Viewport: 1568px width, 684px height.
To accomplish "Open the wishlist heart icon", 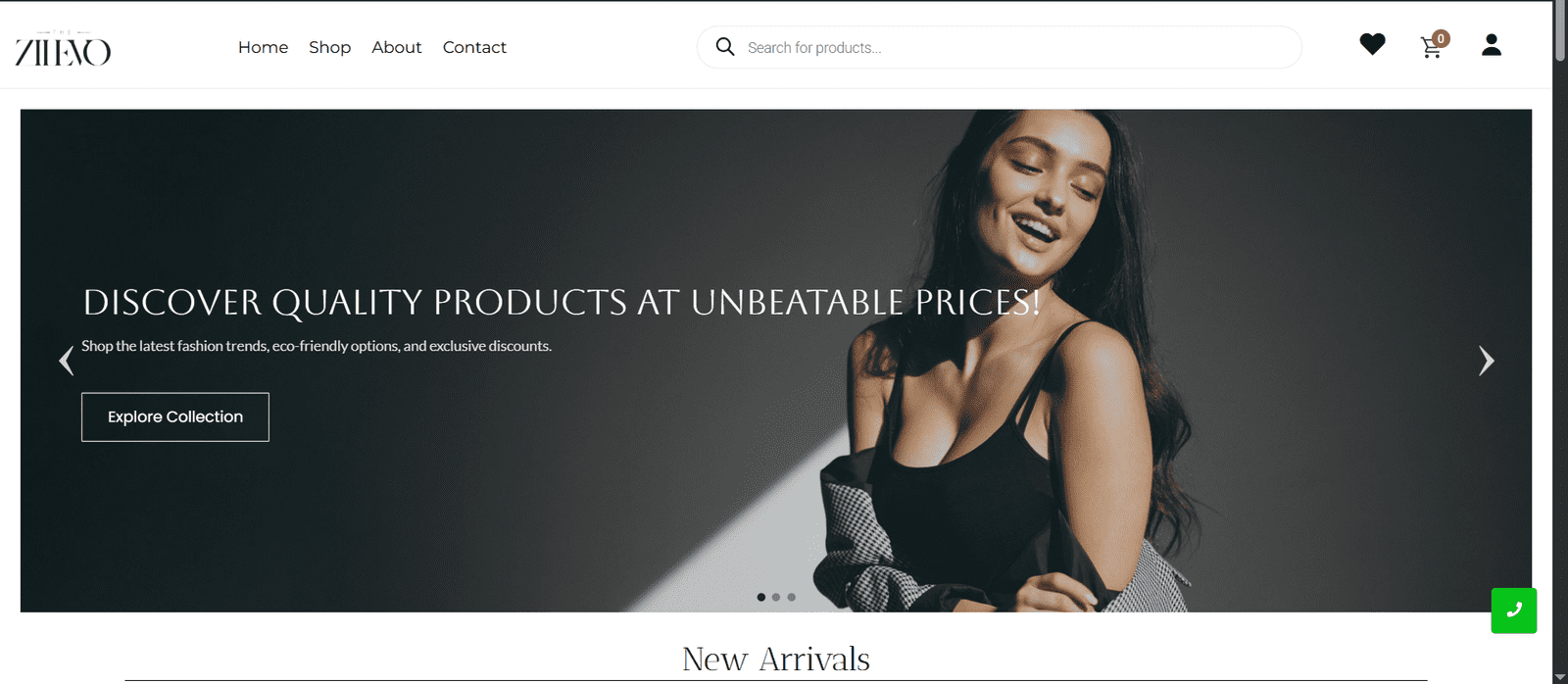I will [1372, 44].
